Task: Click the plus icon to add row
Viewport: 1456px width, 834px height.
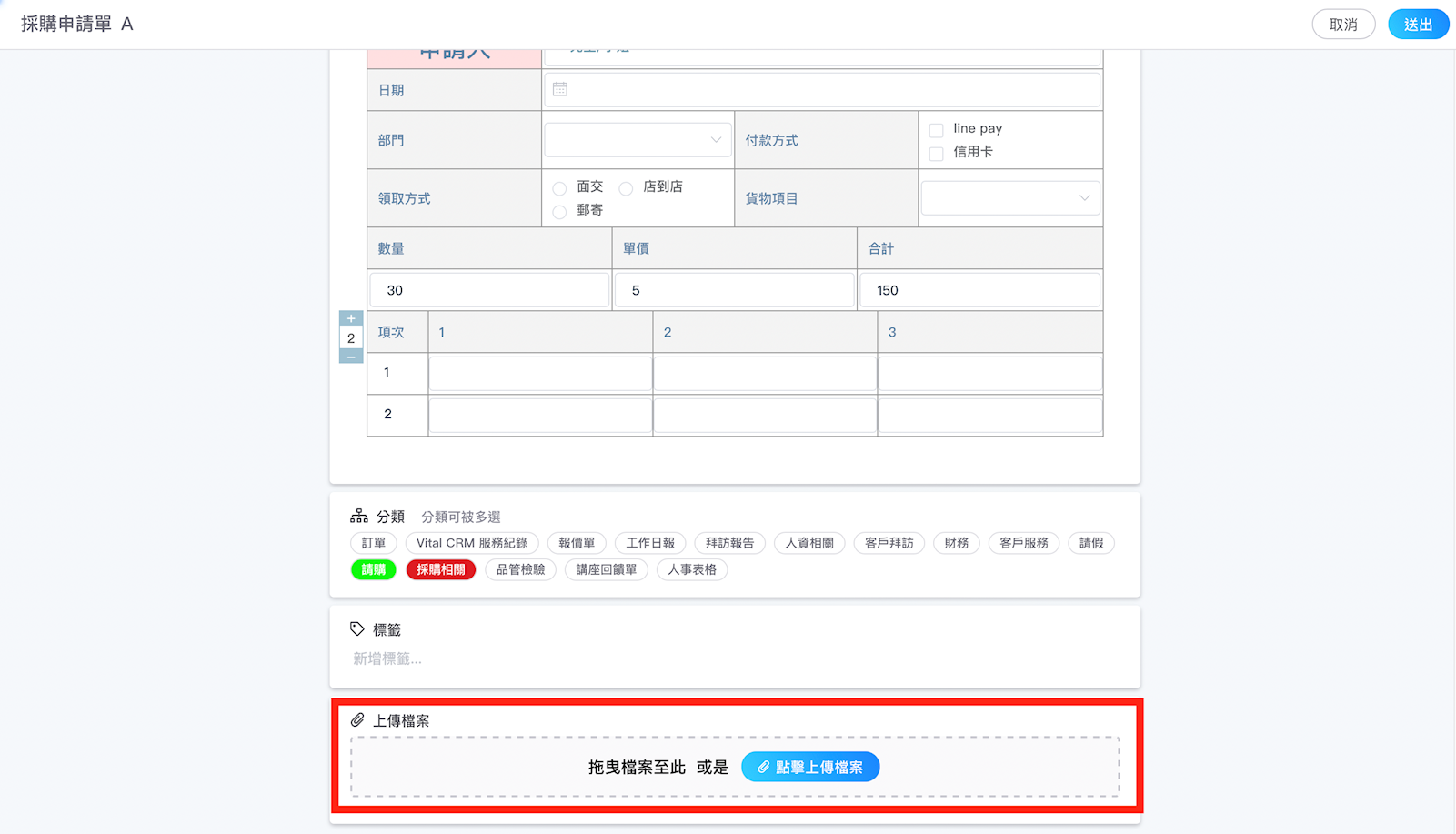Action: tap(351, 318)
